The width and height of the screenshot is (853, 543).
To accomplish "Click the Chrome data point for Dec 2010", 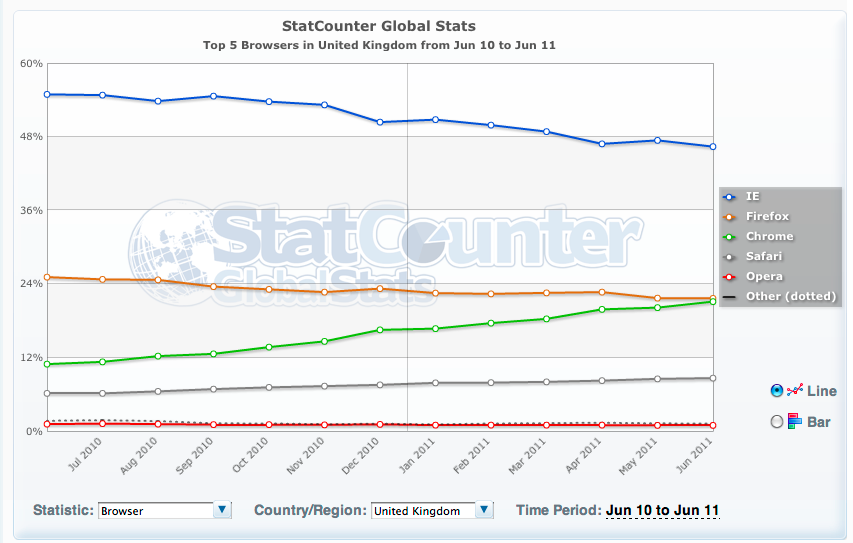I will coord(379,330).
